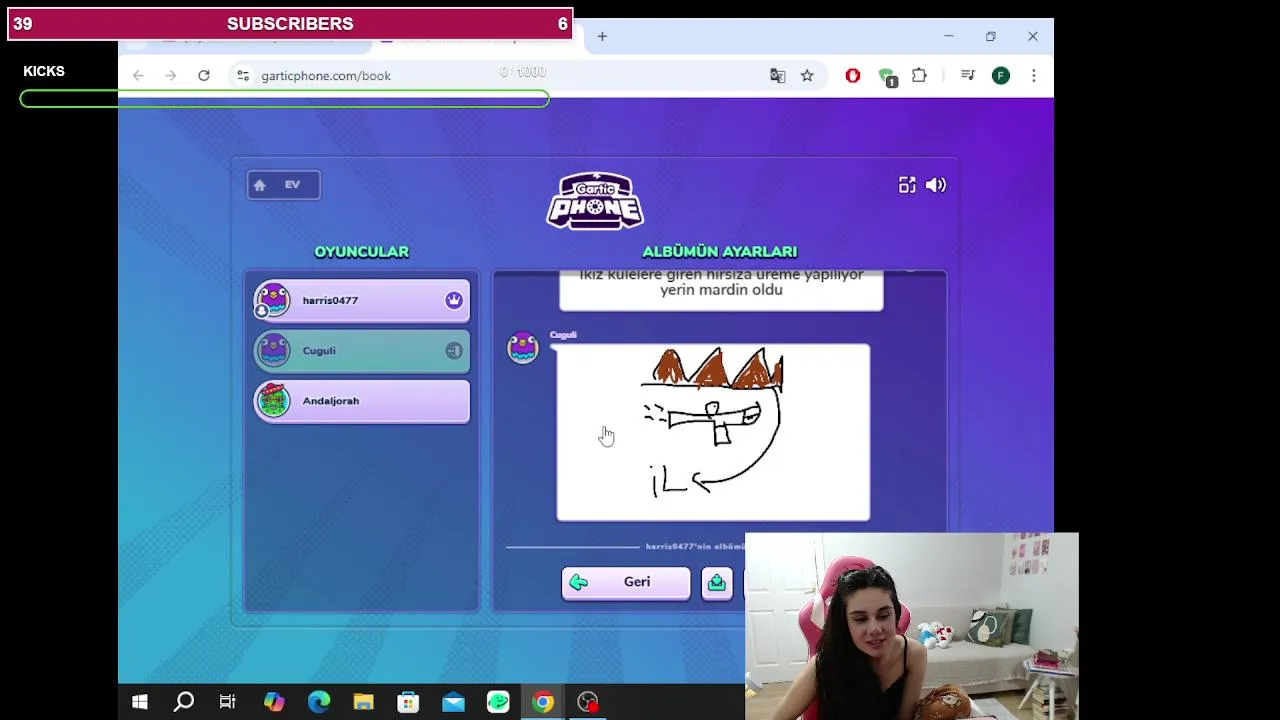The height and width of the screenshot is (720, 1280).
Task: Open Cuguli's drawing in the album
Action: click(713, 432)
